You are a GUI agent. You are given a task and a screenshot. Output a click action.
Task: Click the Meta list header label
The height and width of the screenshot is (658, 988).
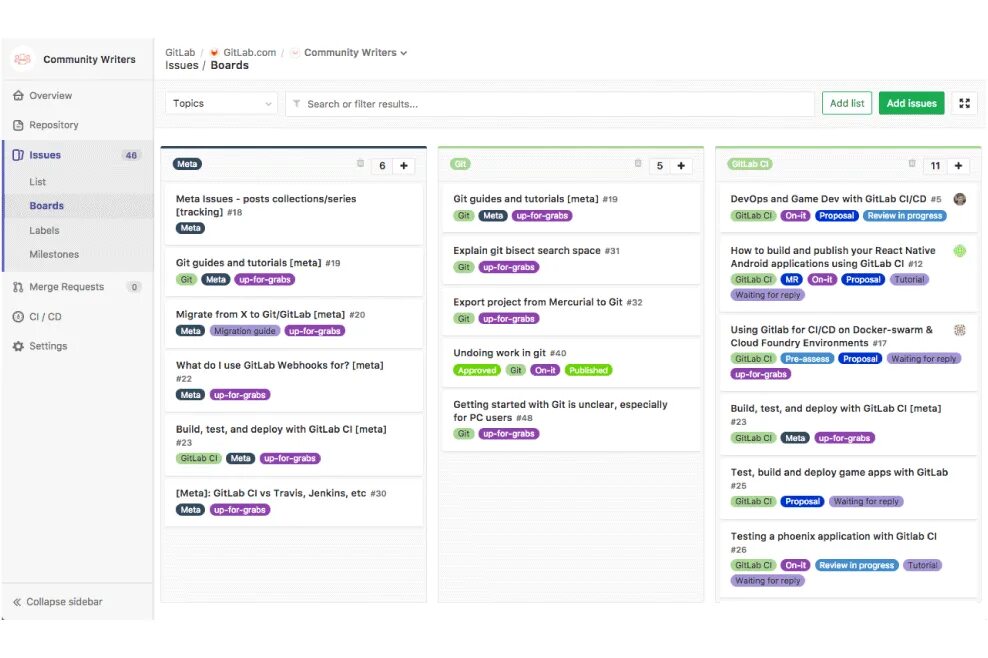[187, 164]
